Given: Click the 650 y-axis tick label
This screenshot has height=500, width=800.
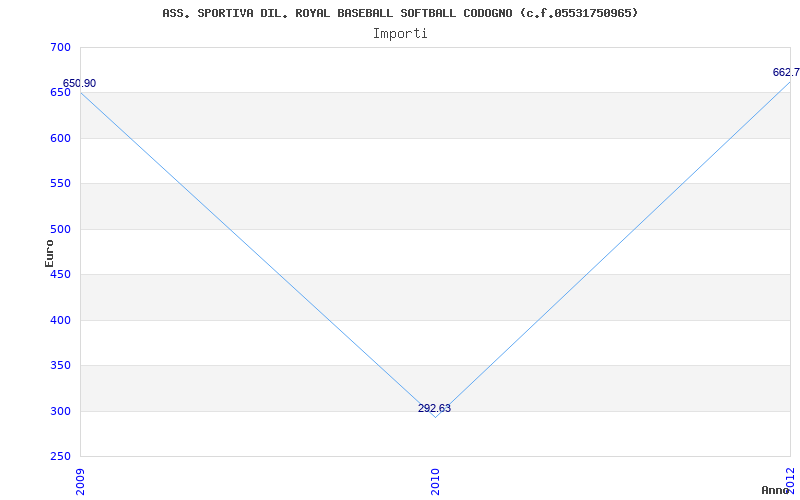Looking at the screenshot, I should [x=60, y=92].
